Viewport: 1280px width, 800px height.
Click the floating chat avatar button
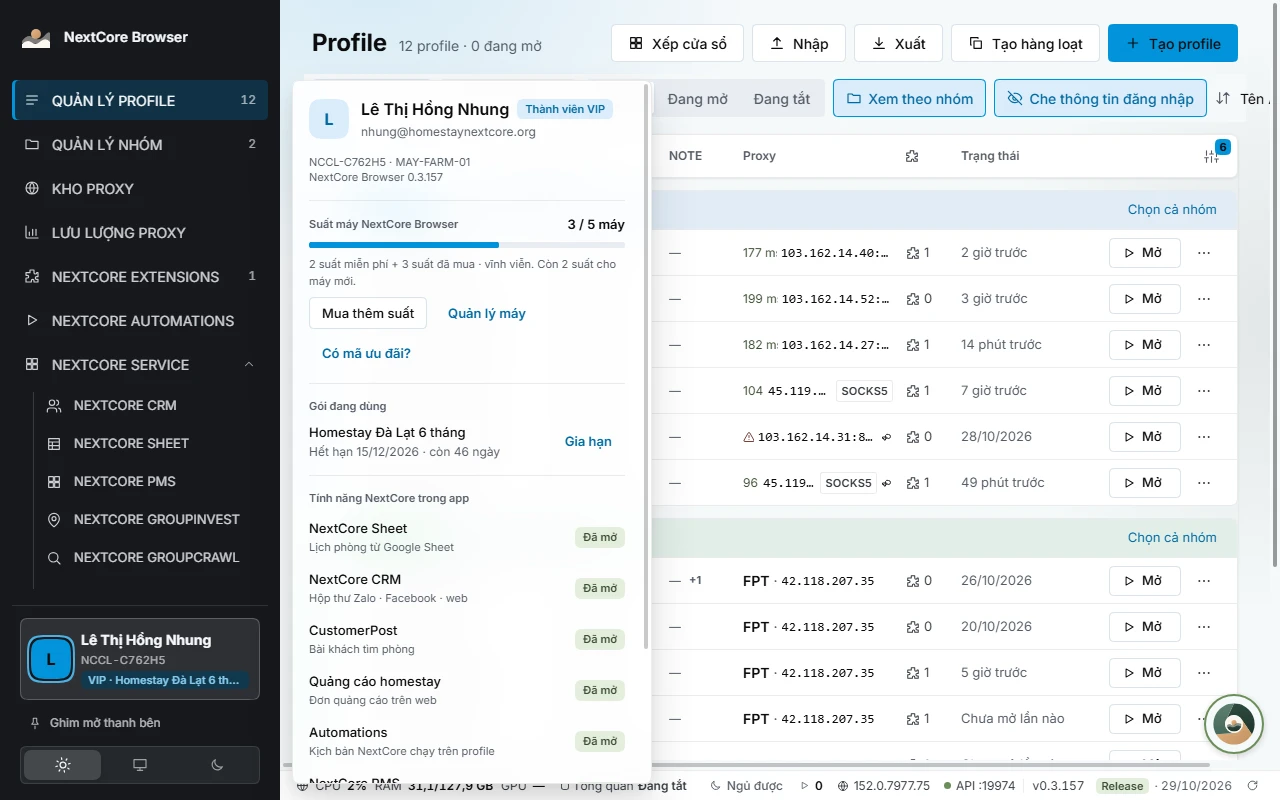tap(1233, 724)
